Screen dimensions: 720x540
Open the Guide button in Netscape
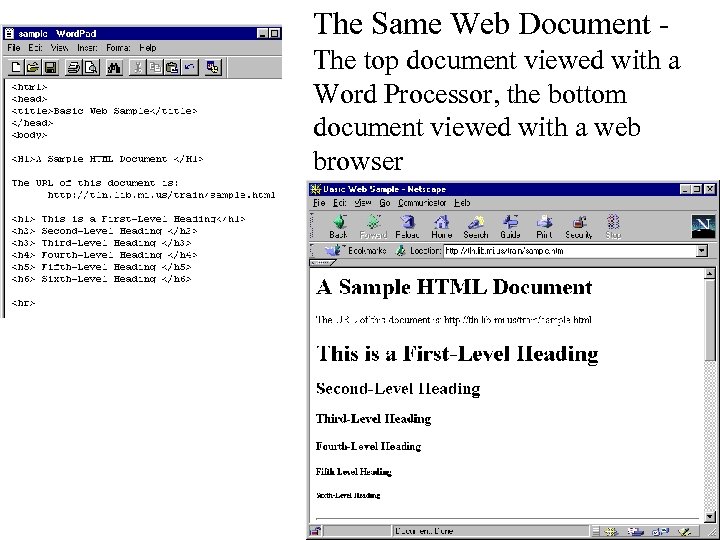510,227
